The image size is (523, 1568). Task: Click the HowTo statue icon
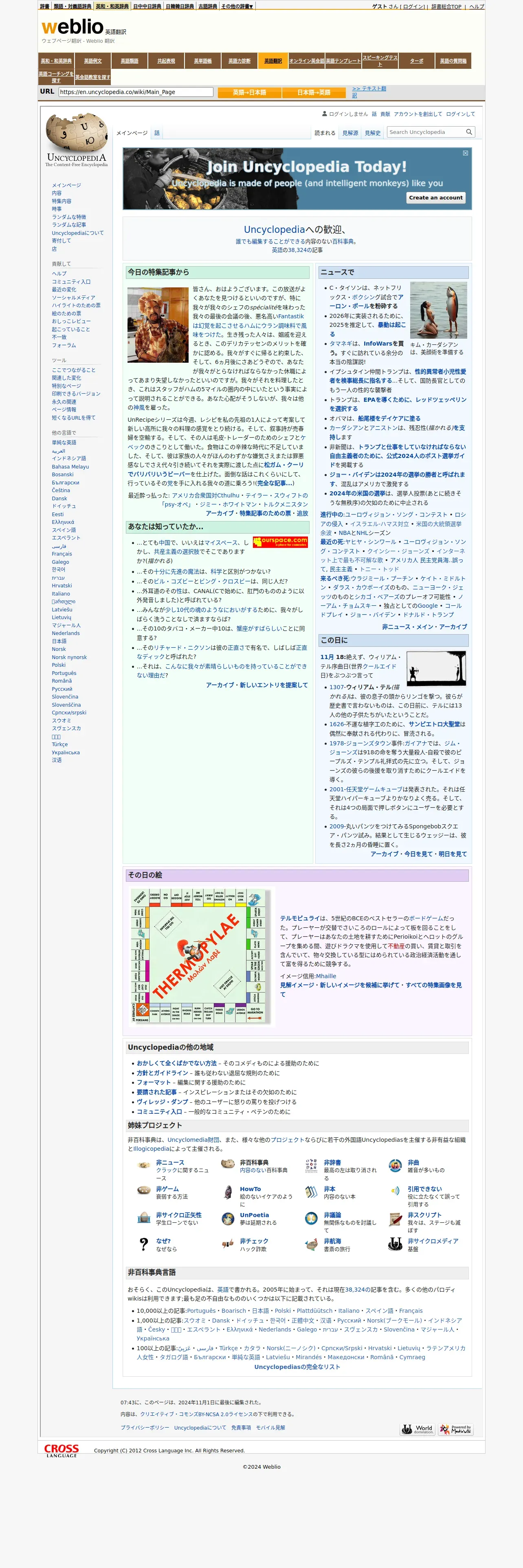coord(228,1192)
